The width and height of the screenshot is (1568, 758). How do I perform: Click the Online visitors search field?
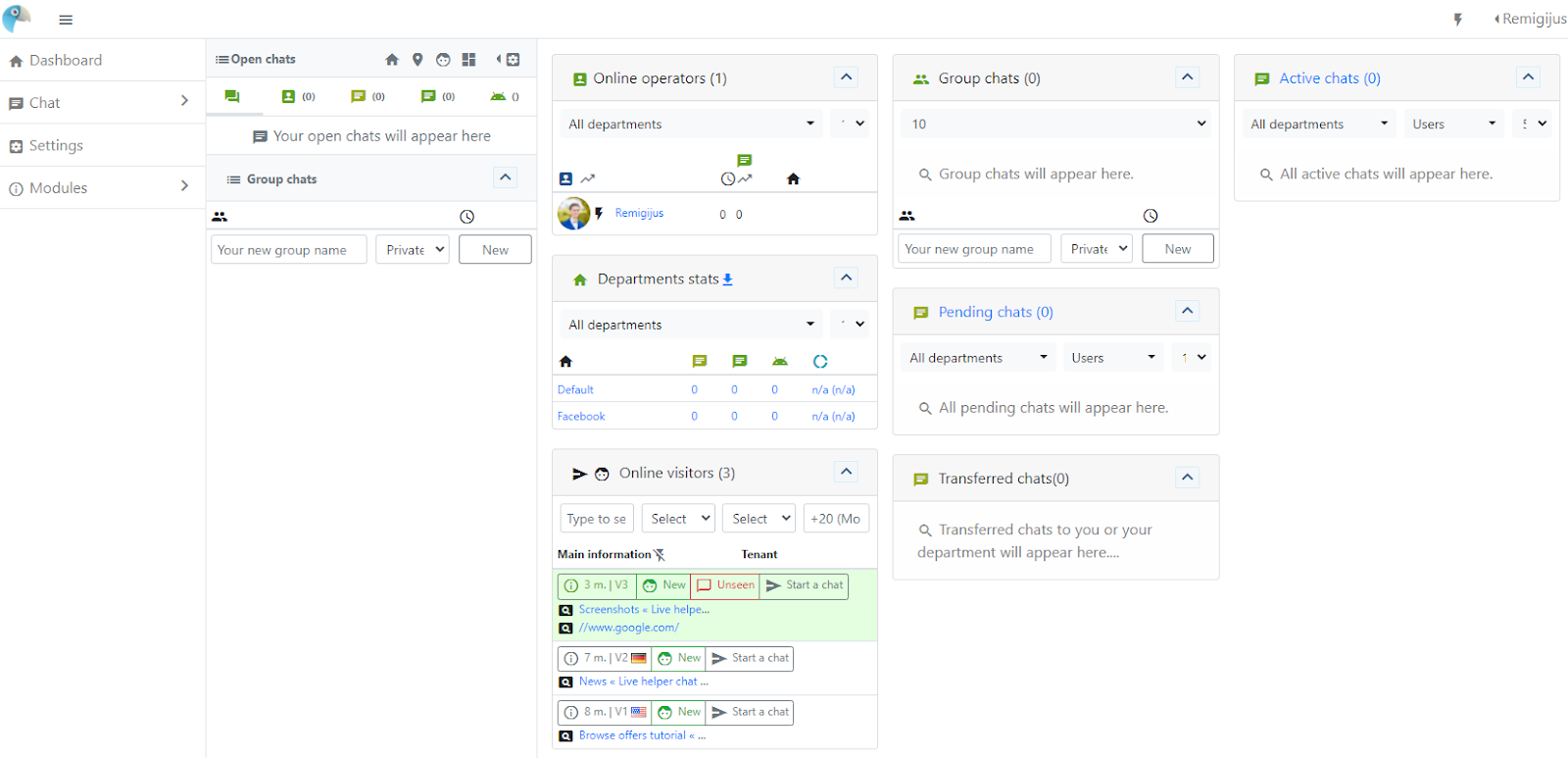coord(597,519)
